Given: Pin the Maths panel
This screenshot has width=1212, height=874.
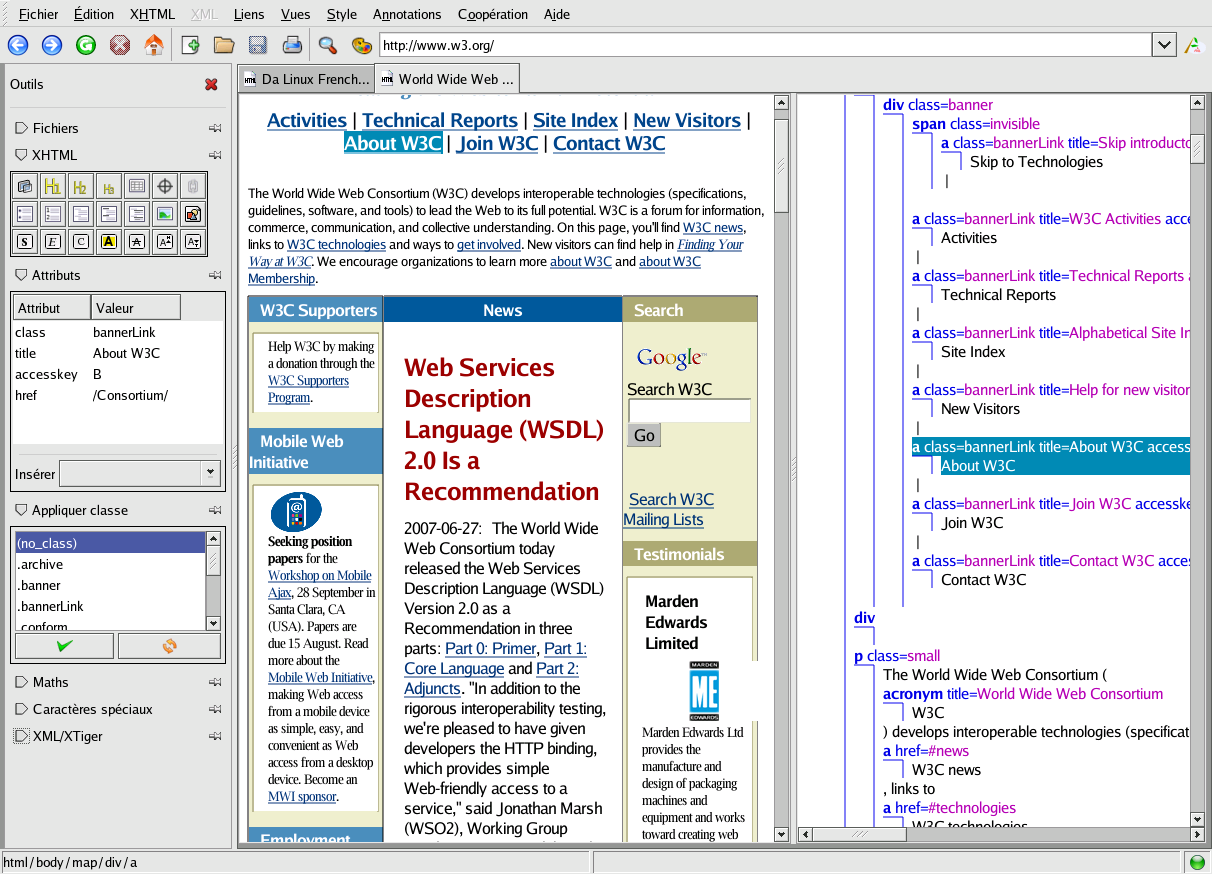Looking at the screenshot, I should (214, 682).
